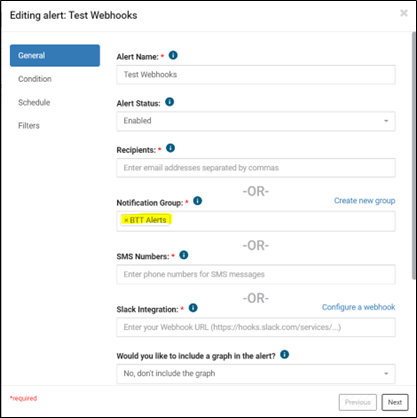
Task: Click the Configure a webhook link
Action: (359, 307)
